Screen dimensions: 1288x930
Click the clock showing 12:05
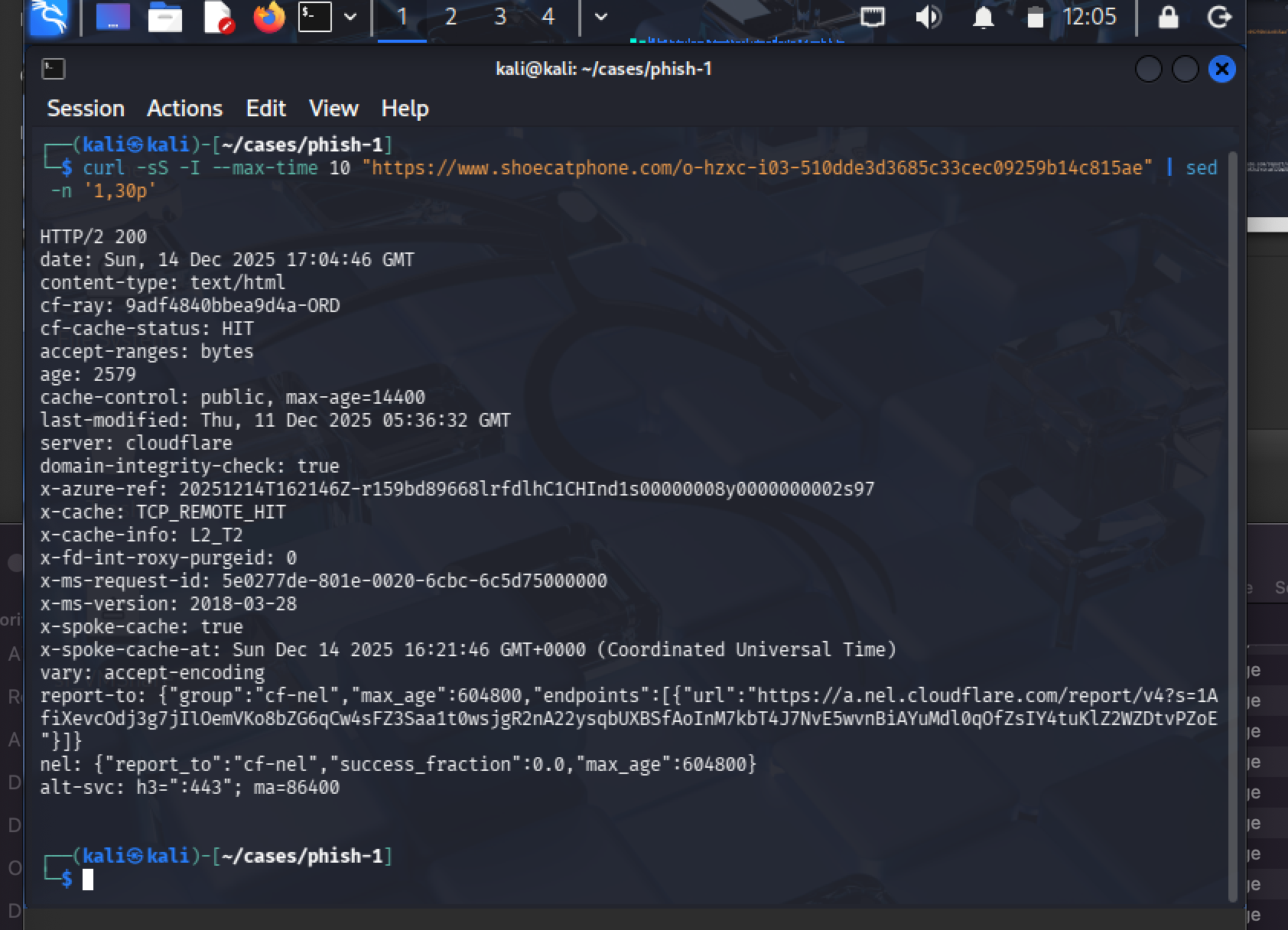click(x=1089, y=17)
